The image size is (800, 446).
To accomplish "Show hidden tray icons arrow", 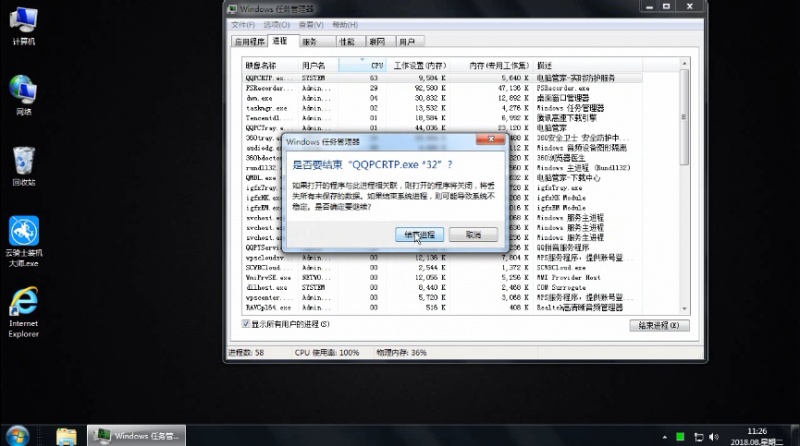I will coord(664,437).
